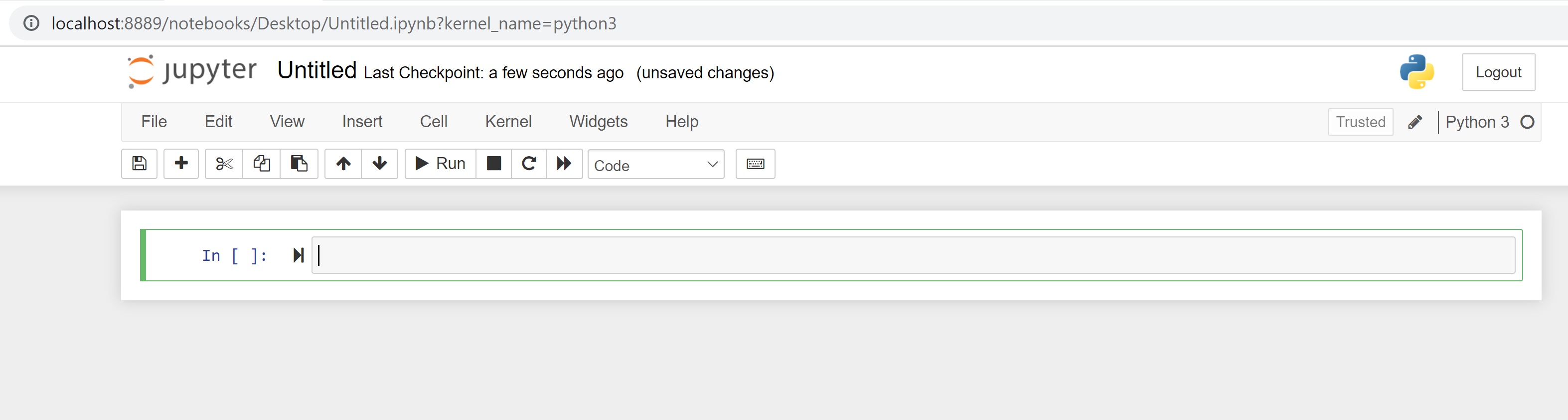The width and height of the screenshot is (1568, 420).
Task: Click the Logout button
Action: [1497, 72]
